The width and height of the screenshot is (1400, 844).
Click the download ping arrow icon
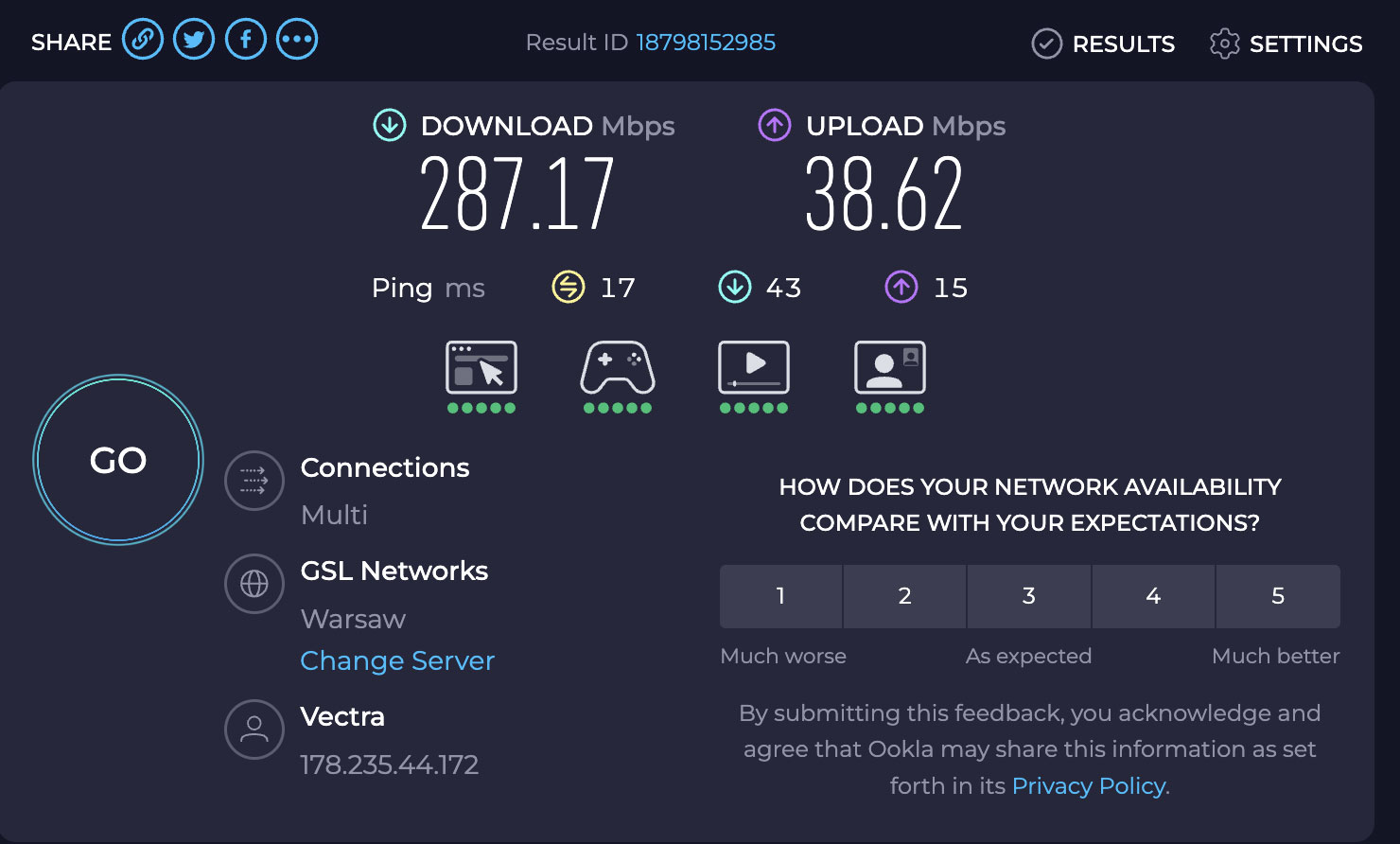pos(735,287)
